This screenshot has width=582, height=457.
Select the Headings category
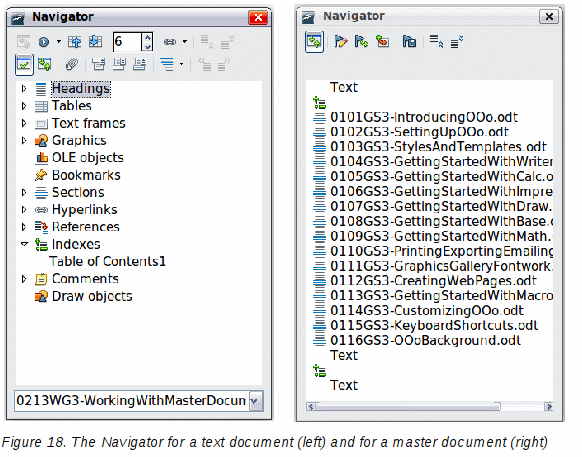[x=81, y=89]
